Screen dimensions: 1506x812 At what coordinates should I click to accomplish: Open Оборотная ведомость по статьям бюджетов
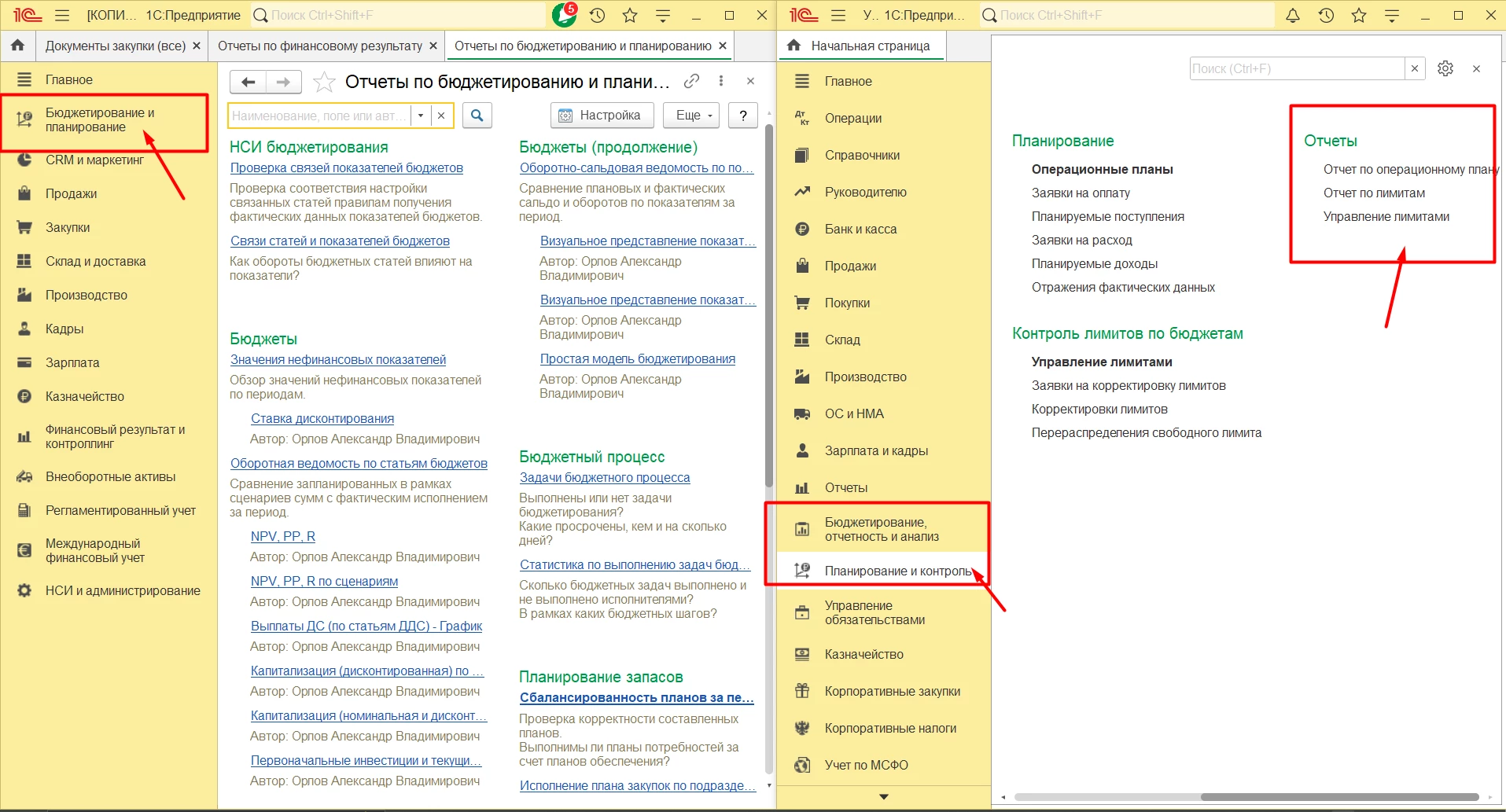(x=359, y=463)
